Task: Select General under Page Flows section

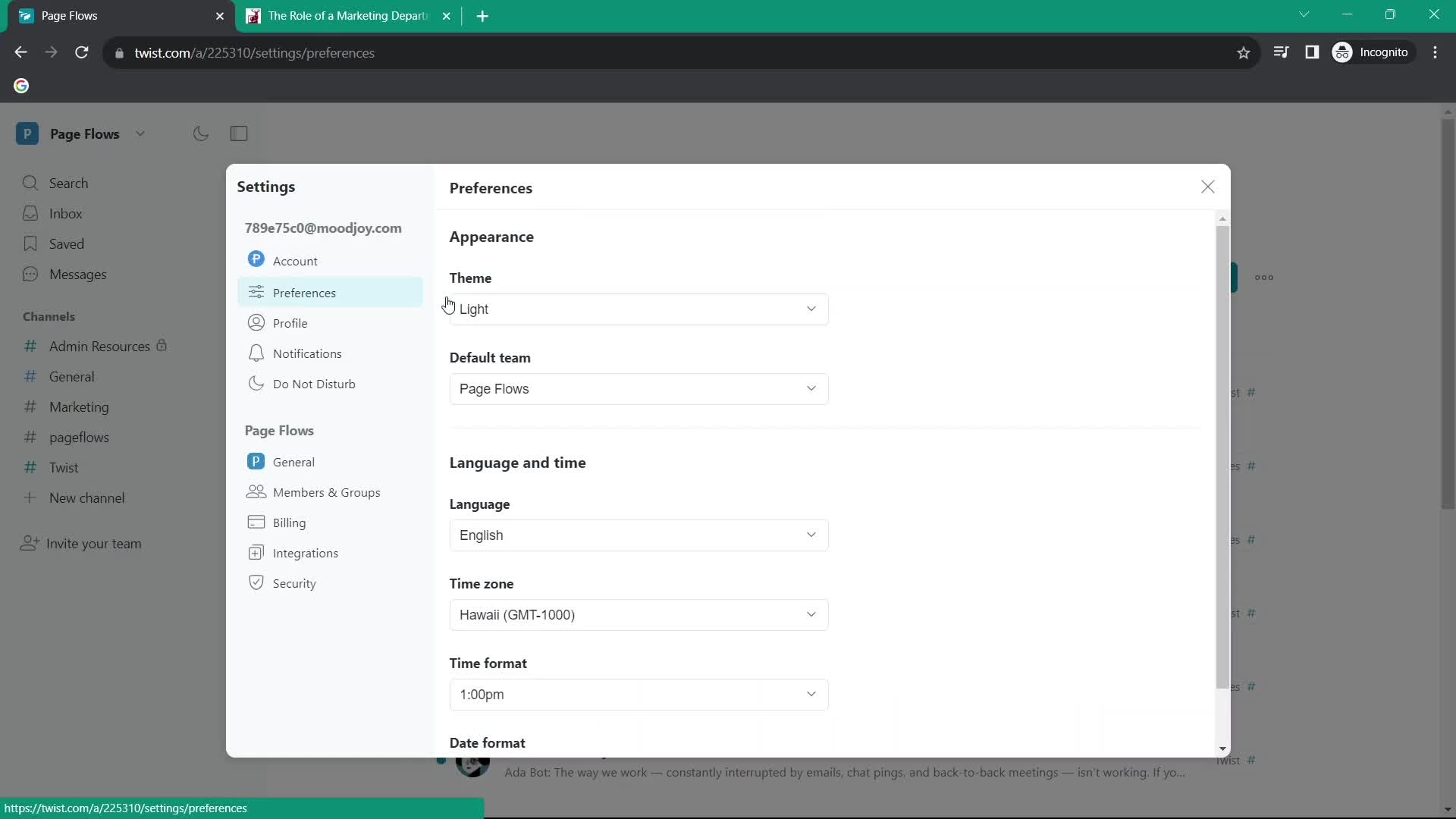Action: (x=294, y=461)
